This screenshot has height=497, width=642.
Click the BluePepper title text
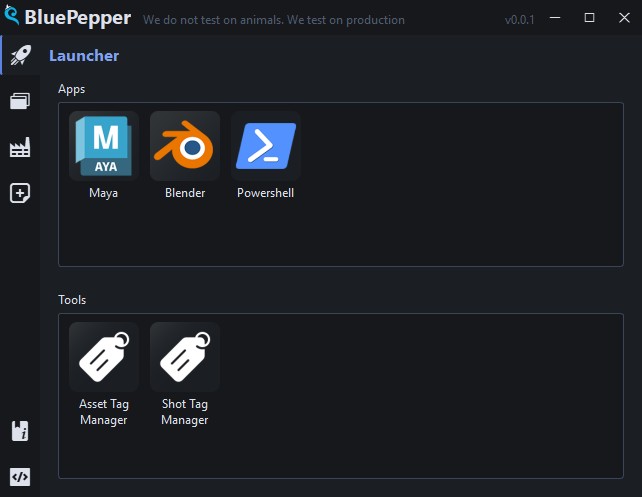(x=78, y=18)
